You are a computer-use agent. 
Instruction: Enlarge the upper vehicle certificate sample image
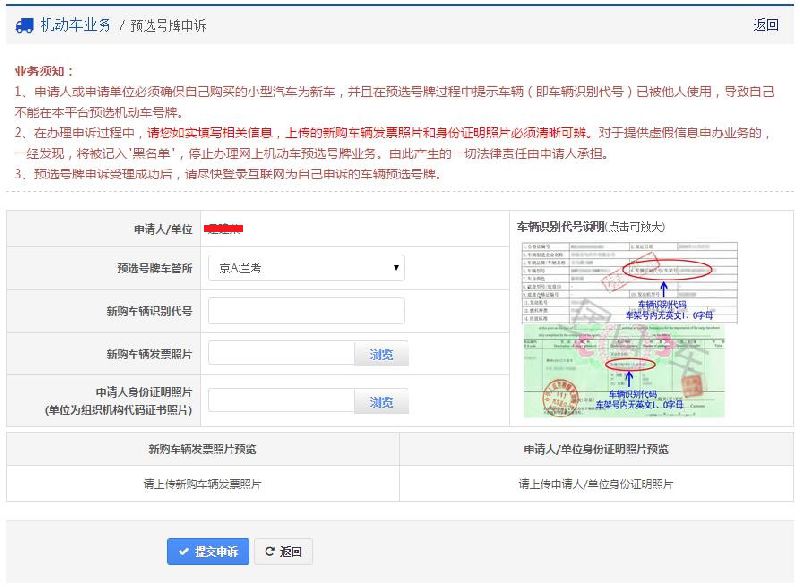[x=630, y=280]
